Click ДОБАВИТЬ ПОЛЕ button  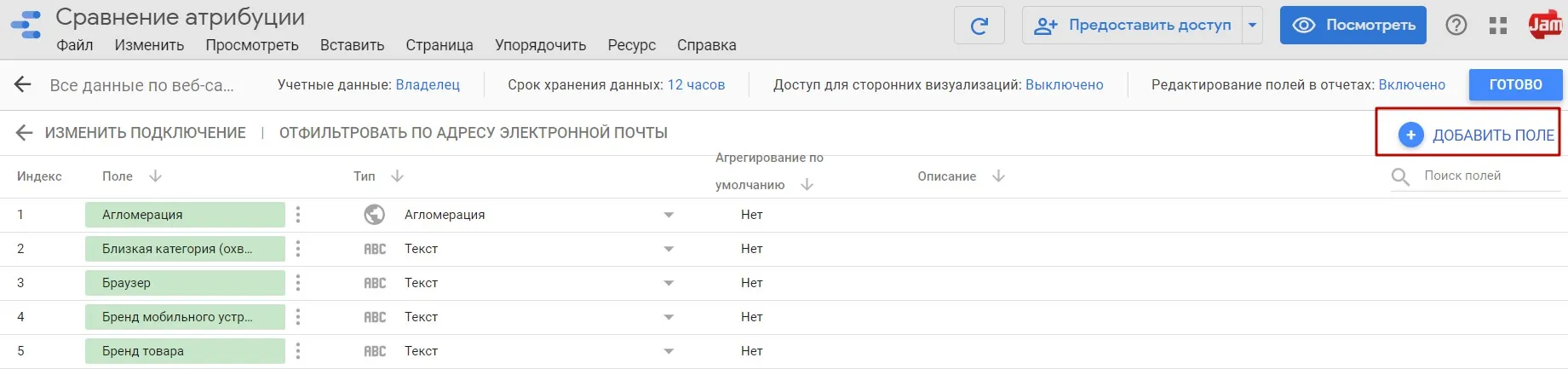click(x=1476, y=135)
